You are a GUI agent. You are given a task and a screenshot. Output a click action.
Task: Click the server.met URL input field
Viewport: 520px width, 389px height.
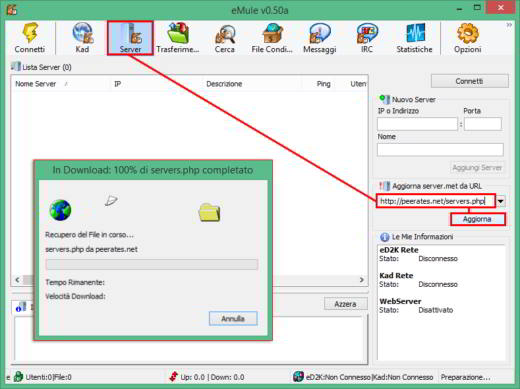point(436,201)
